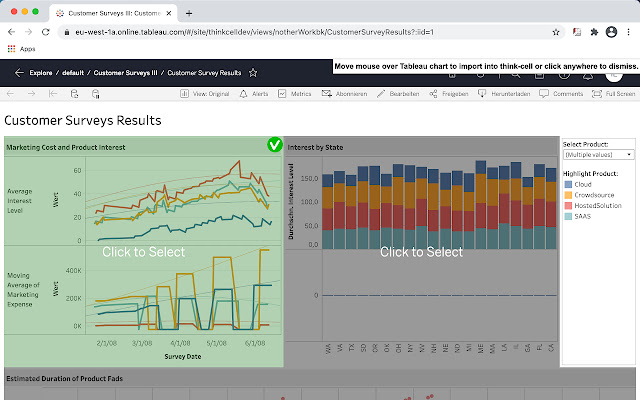Screen dimensions: 640x400
Task: Click the favorite star next to Customer Survey Results
Action: [x=253, y=73]
